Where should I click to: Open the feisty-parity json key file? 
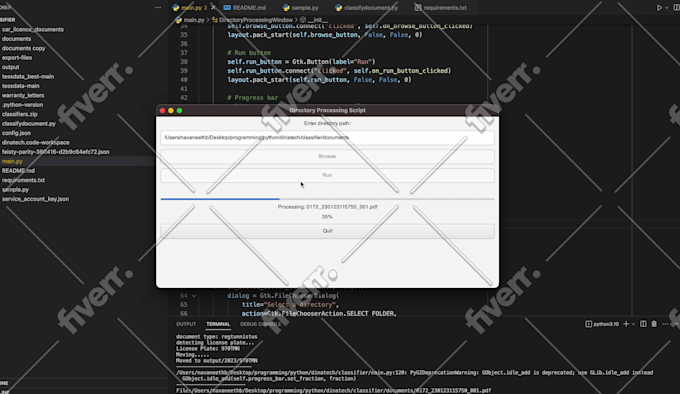click(56, 152)
